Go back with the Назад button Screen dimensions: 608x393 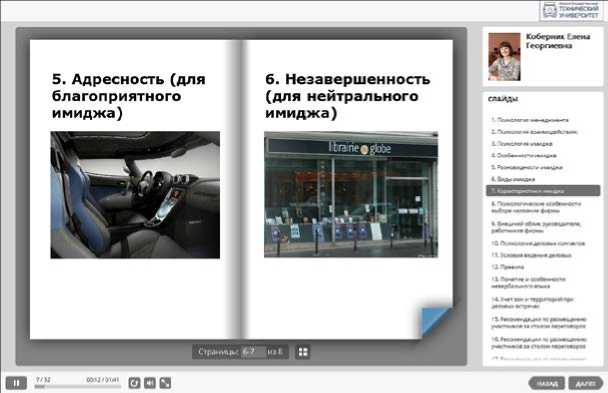(547, 383)
